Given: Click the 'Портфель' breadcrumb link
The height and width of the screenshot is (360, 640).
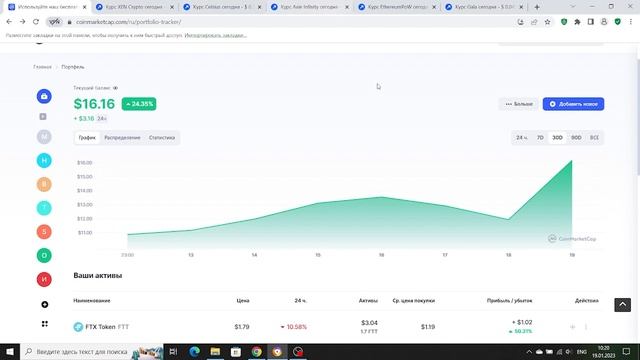Looking at the screenshot, I should point(73,67).
